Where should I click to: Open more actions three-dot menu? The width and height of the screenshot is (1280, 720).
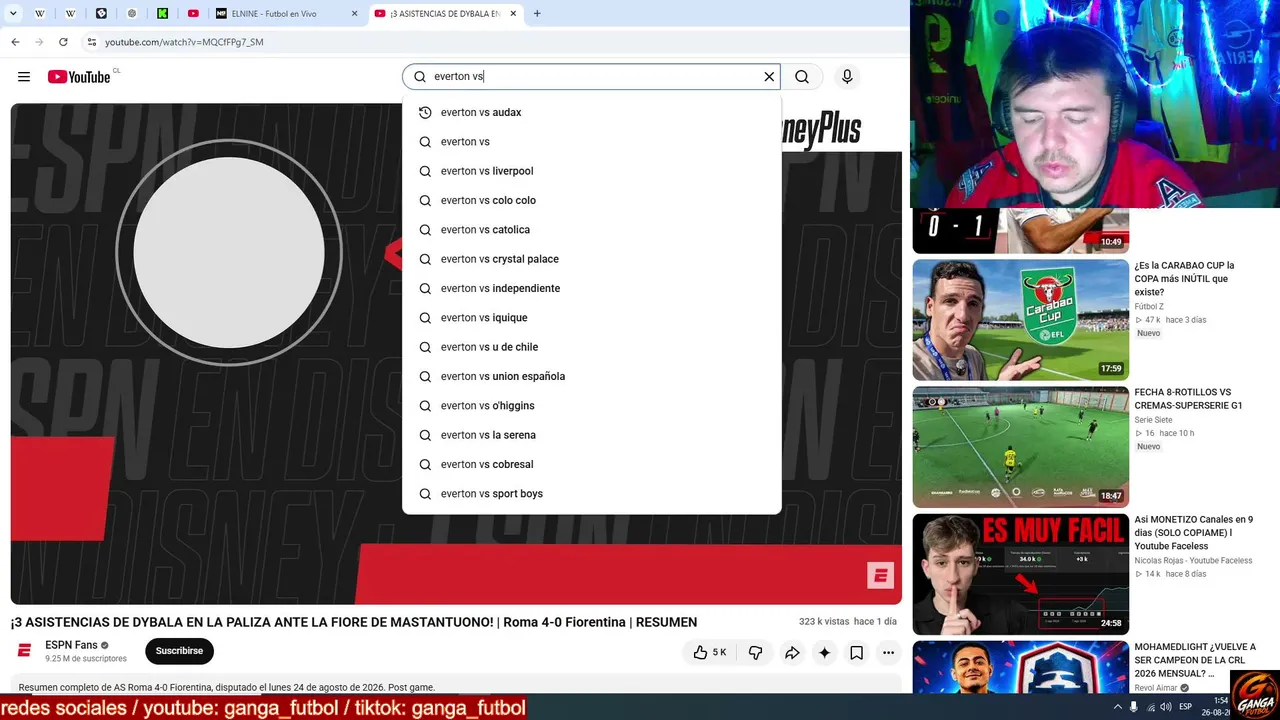coord(888,653)
